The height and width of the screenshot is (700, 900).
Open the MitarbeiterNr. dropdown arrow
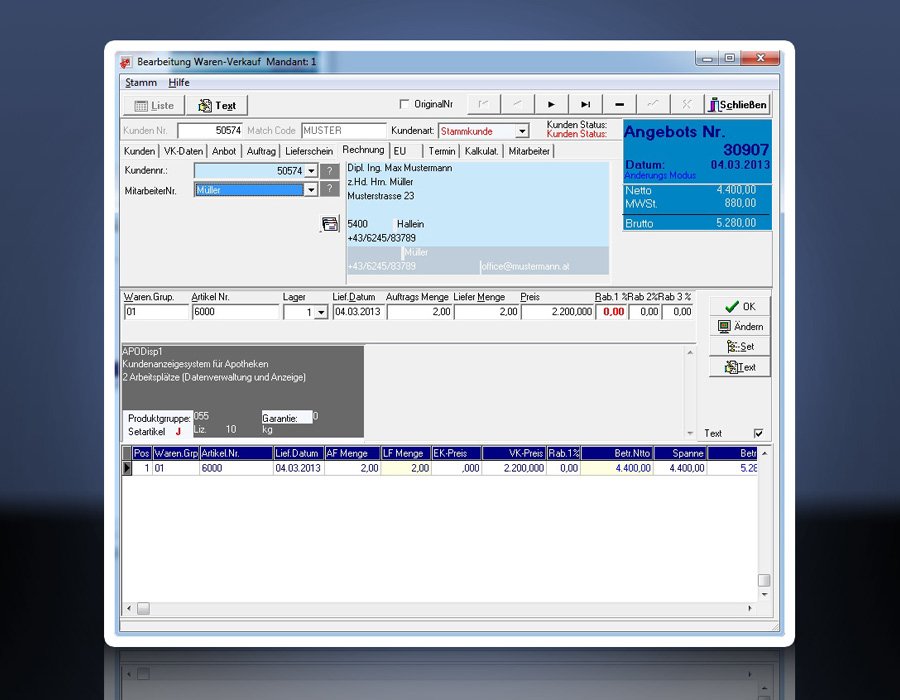311,190
